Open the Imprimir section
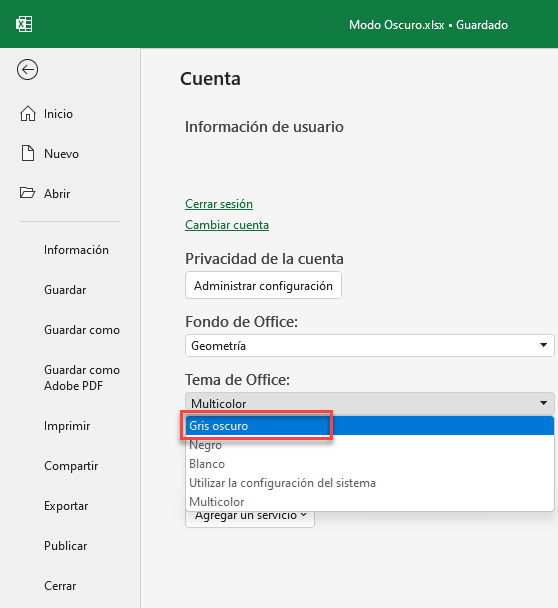 (x=67, y=426)
